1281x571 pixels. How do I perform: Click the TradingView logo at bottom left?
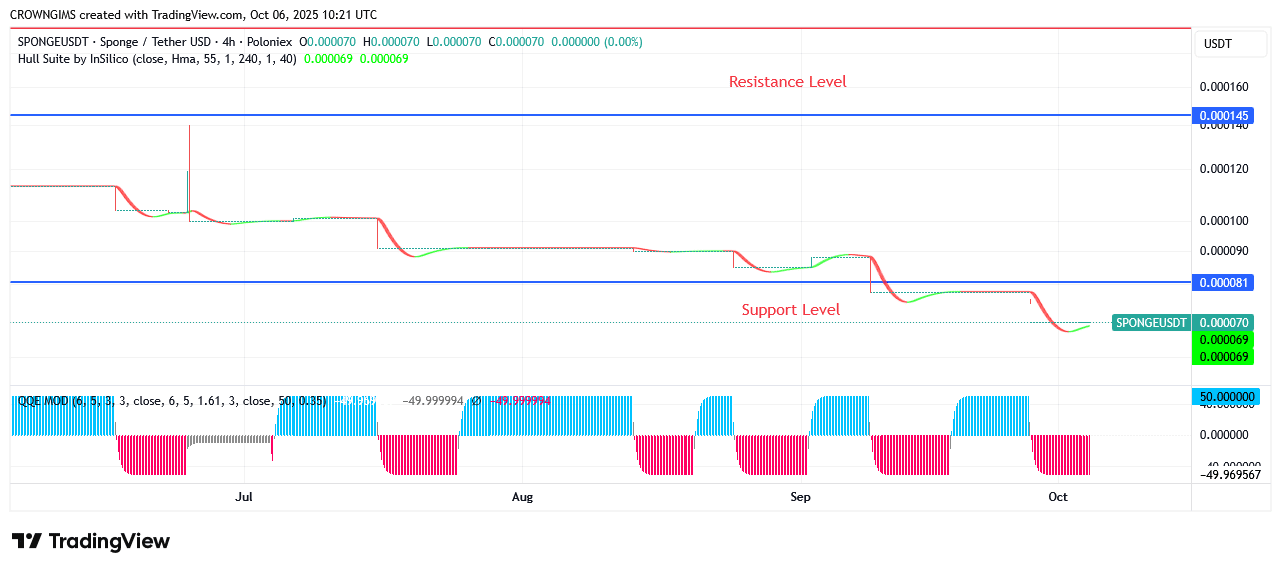click(91, 541)
